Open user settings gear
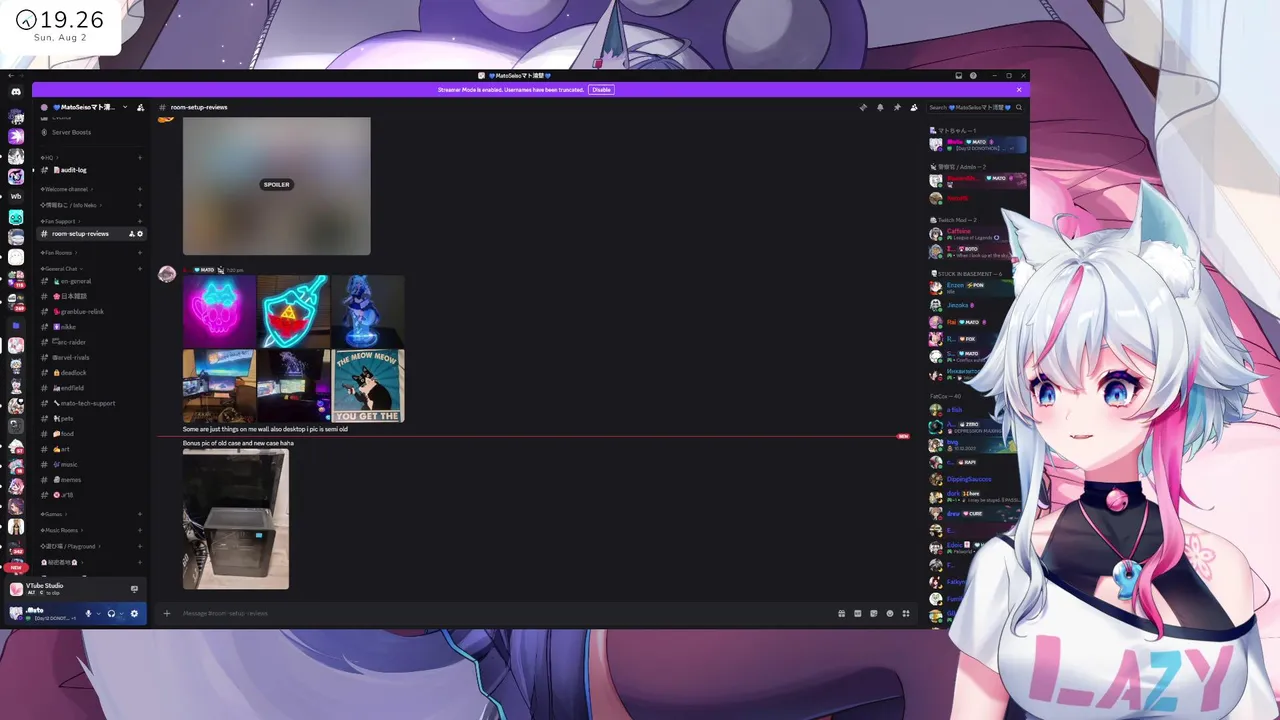Image resolution: width=1280 pixels, height=720 pixels. (134, 613)
